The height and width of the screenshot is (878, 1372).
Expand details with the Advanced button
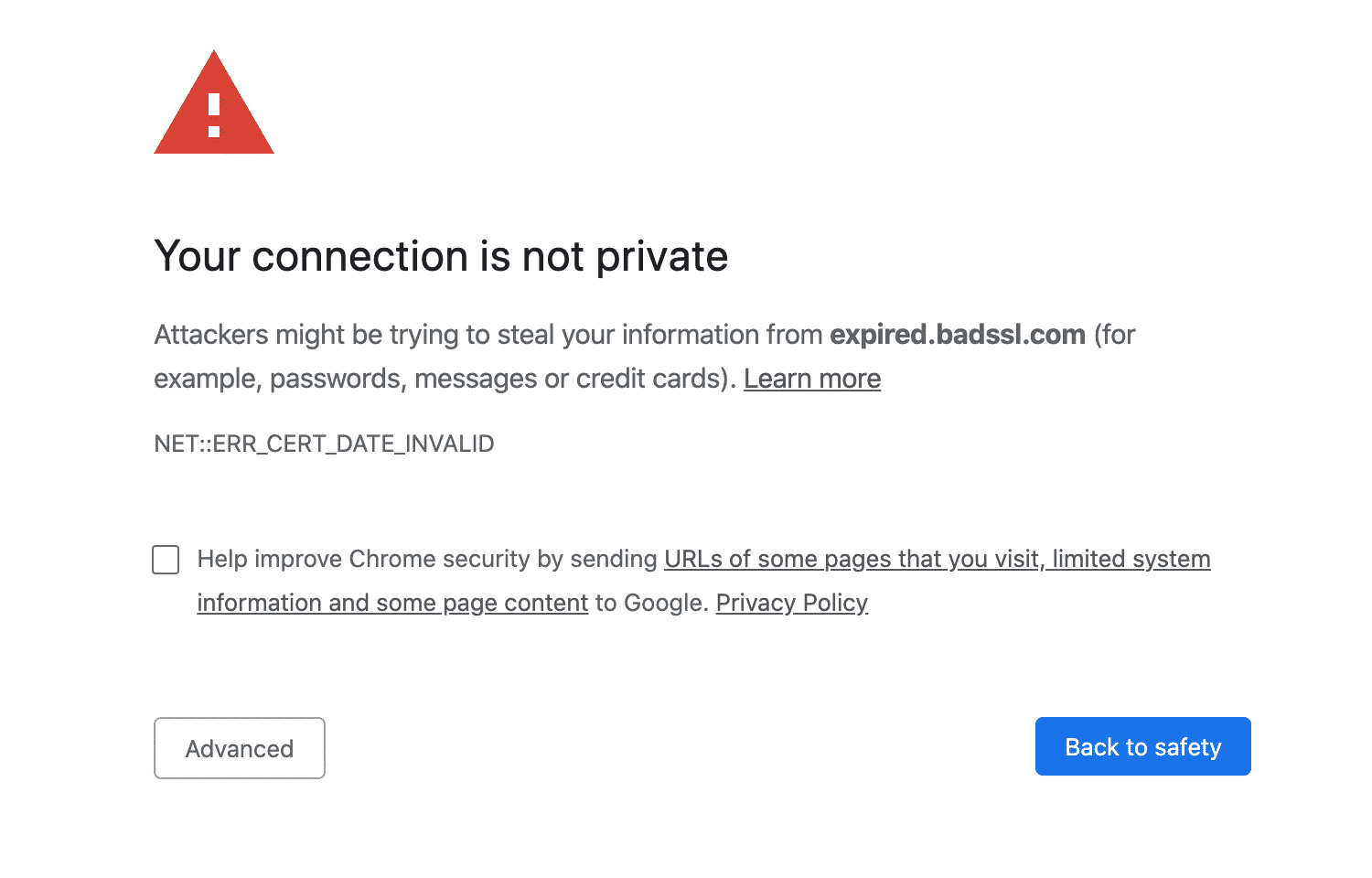[x=240, y=748]
